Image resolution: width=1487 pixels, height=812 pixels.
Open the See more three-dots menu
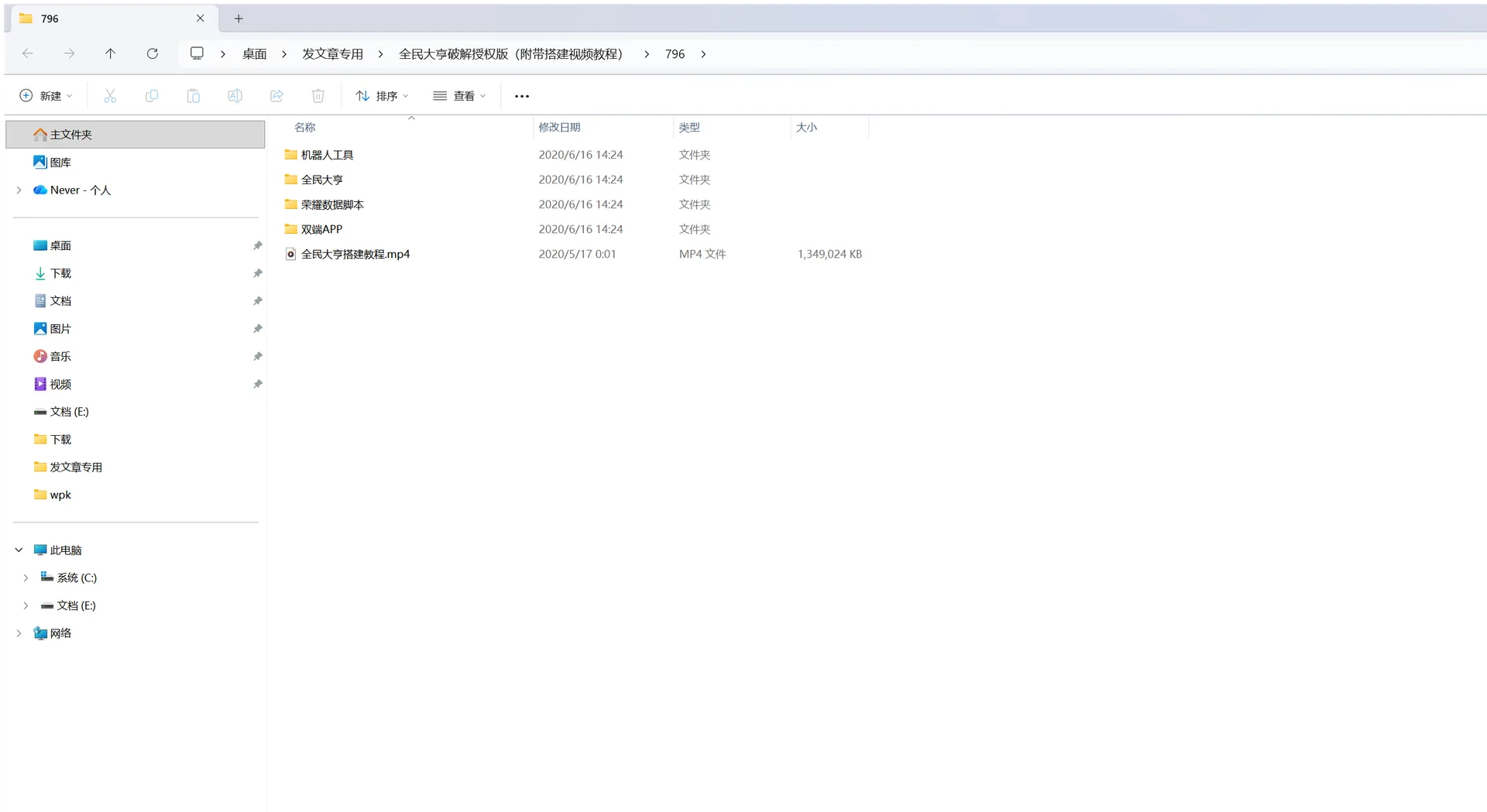pos(522,96)
